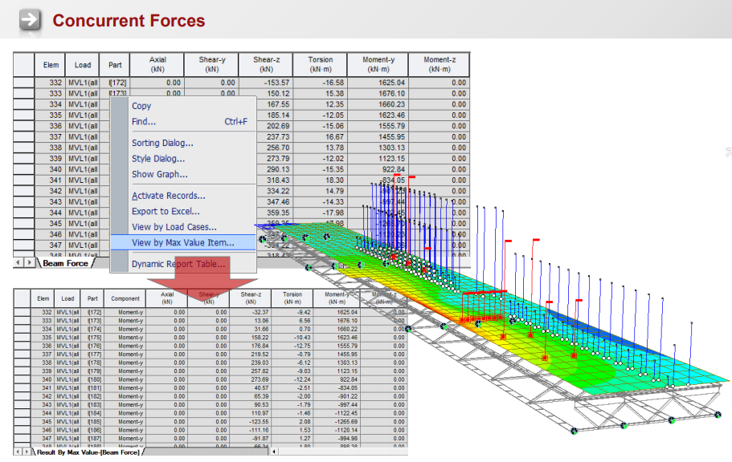Screen dimensions: 732x462
Task: Select Show Graph... menu item
Action: 159,174
